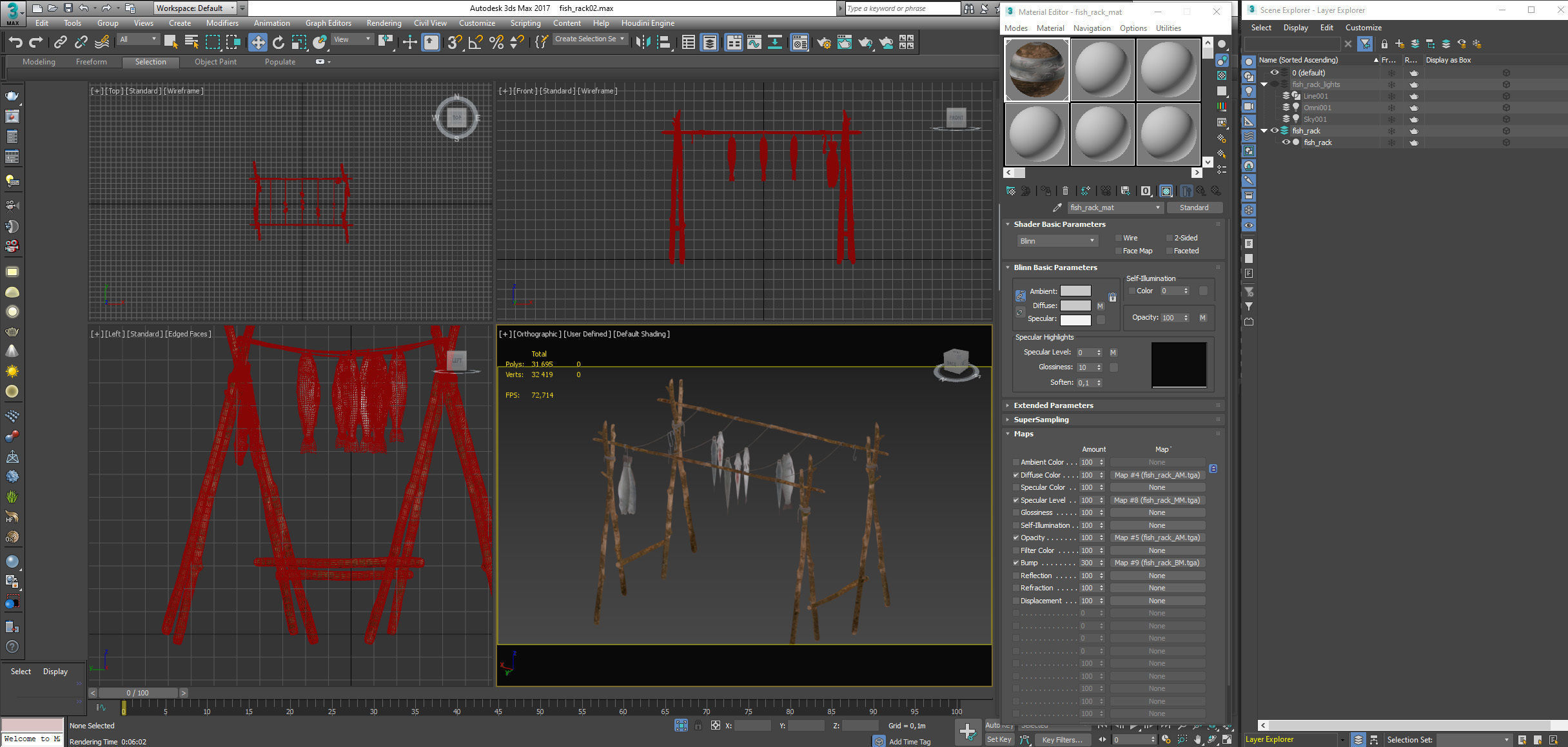Click Rectangular Selection Region icon
Image resolution: width=1568 pixels, height=747 pixels.
(212, 43)
